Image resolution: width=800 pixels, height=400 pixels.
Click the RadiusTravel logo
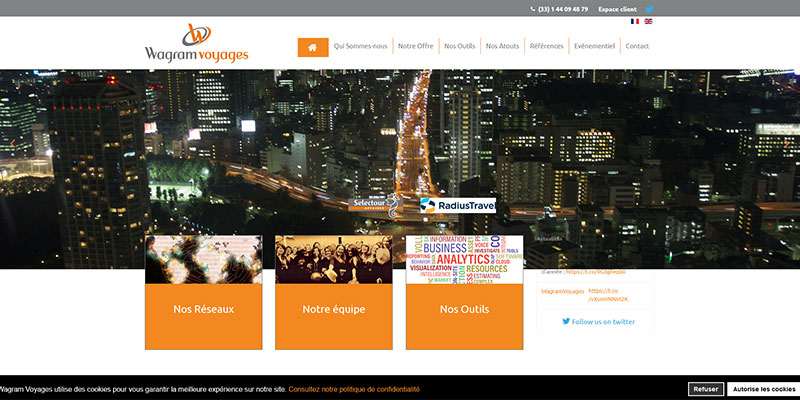click(x=458, y=206)
